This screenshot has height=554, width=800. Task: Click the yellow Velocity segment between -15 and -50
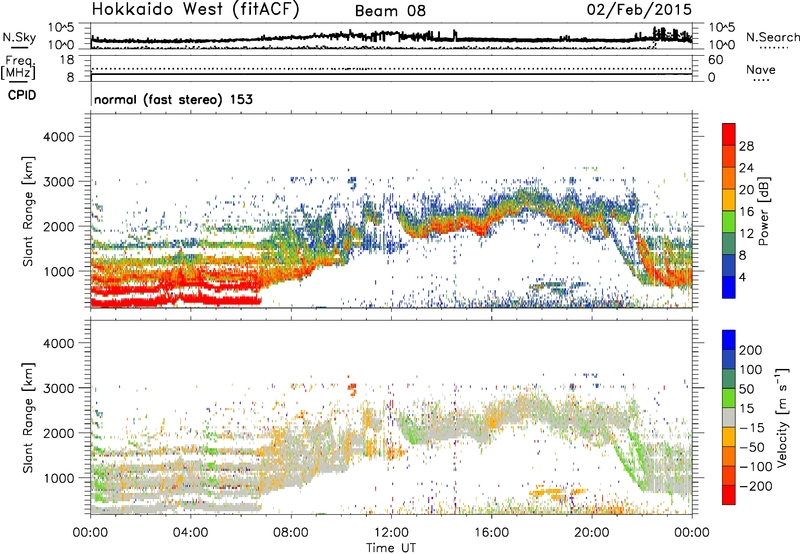click(729, 437)
